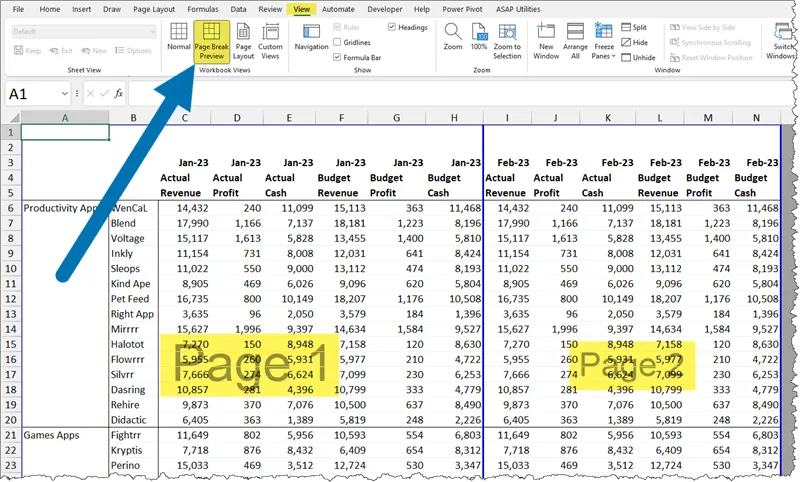This screenshot has width=800, height=482.
Task: Click the Blend app name cell
Action: pos(134,223)
